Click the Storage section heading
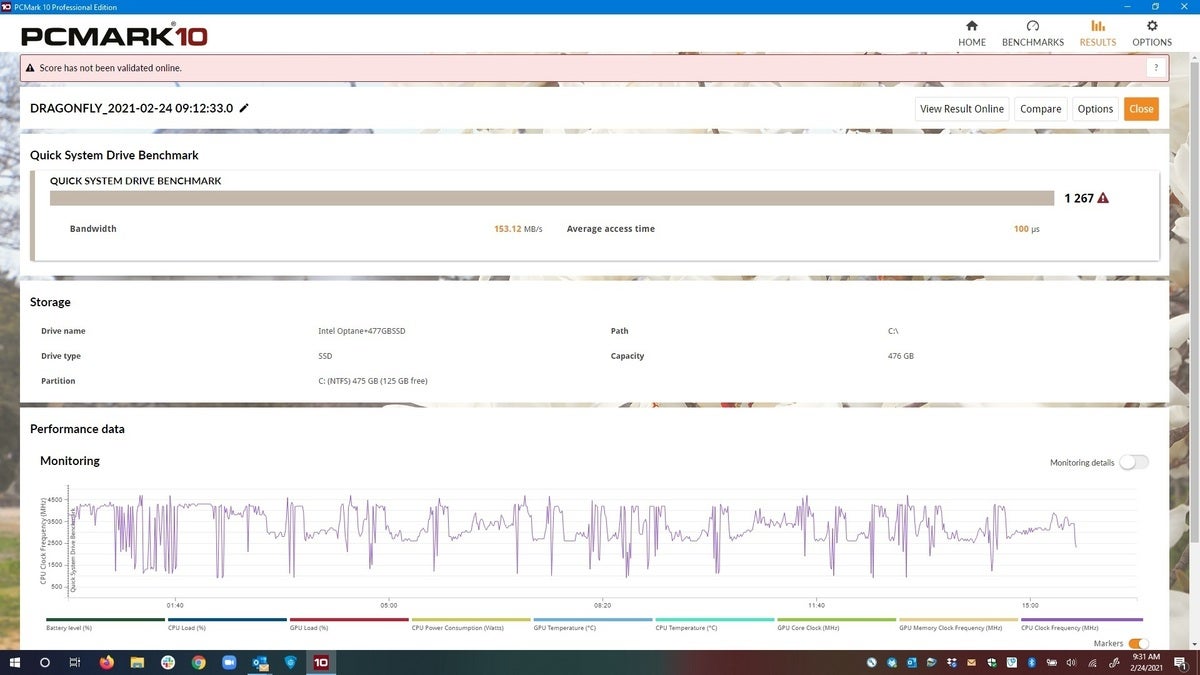Viewport: 1200px width, 675px height. [50, 302]
